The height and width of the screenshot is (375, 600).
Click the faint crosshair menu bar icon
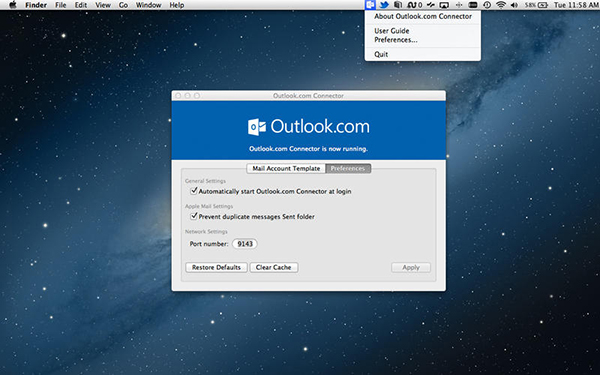click(x=459, y=5)
